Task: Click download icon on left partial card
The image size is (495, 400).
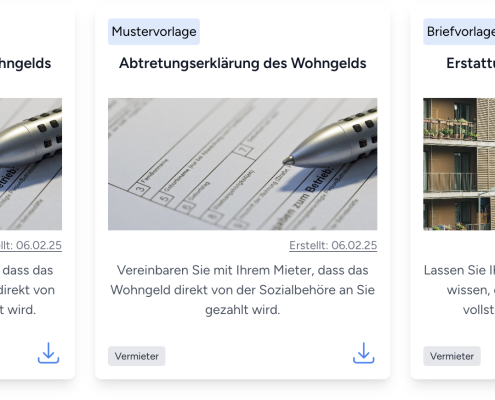Action: click(x=48, y=353)
